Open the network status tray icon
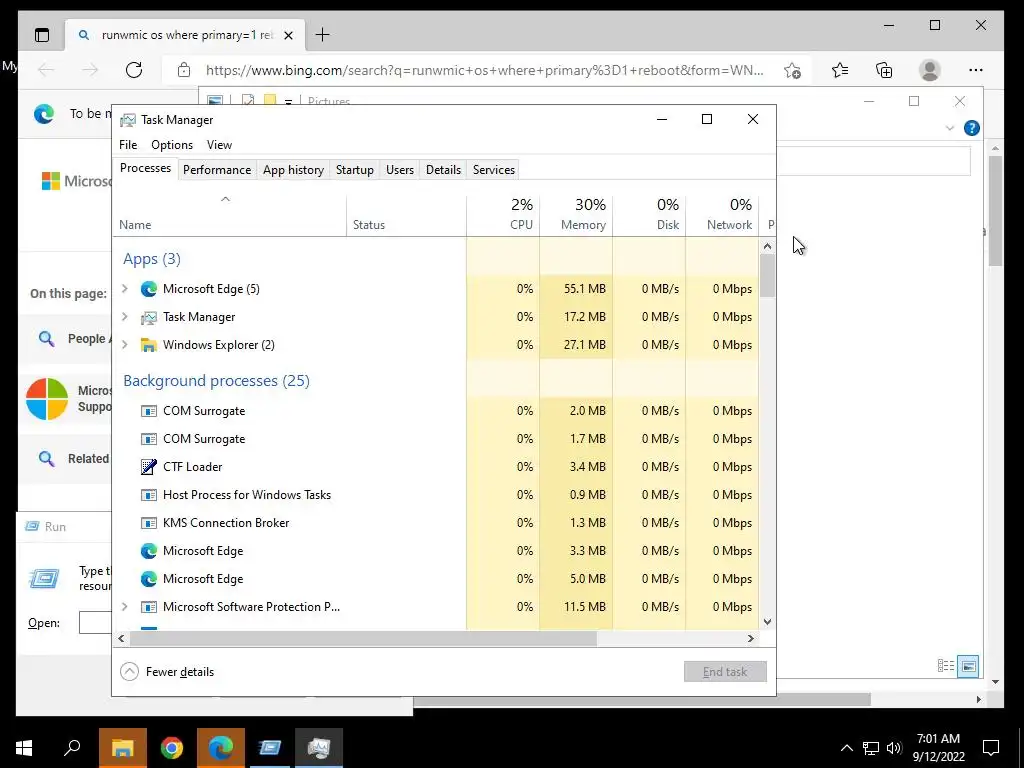Screen dimensions: 1024x768 tap(871, 748)
